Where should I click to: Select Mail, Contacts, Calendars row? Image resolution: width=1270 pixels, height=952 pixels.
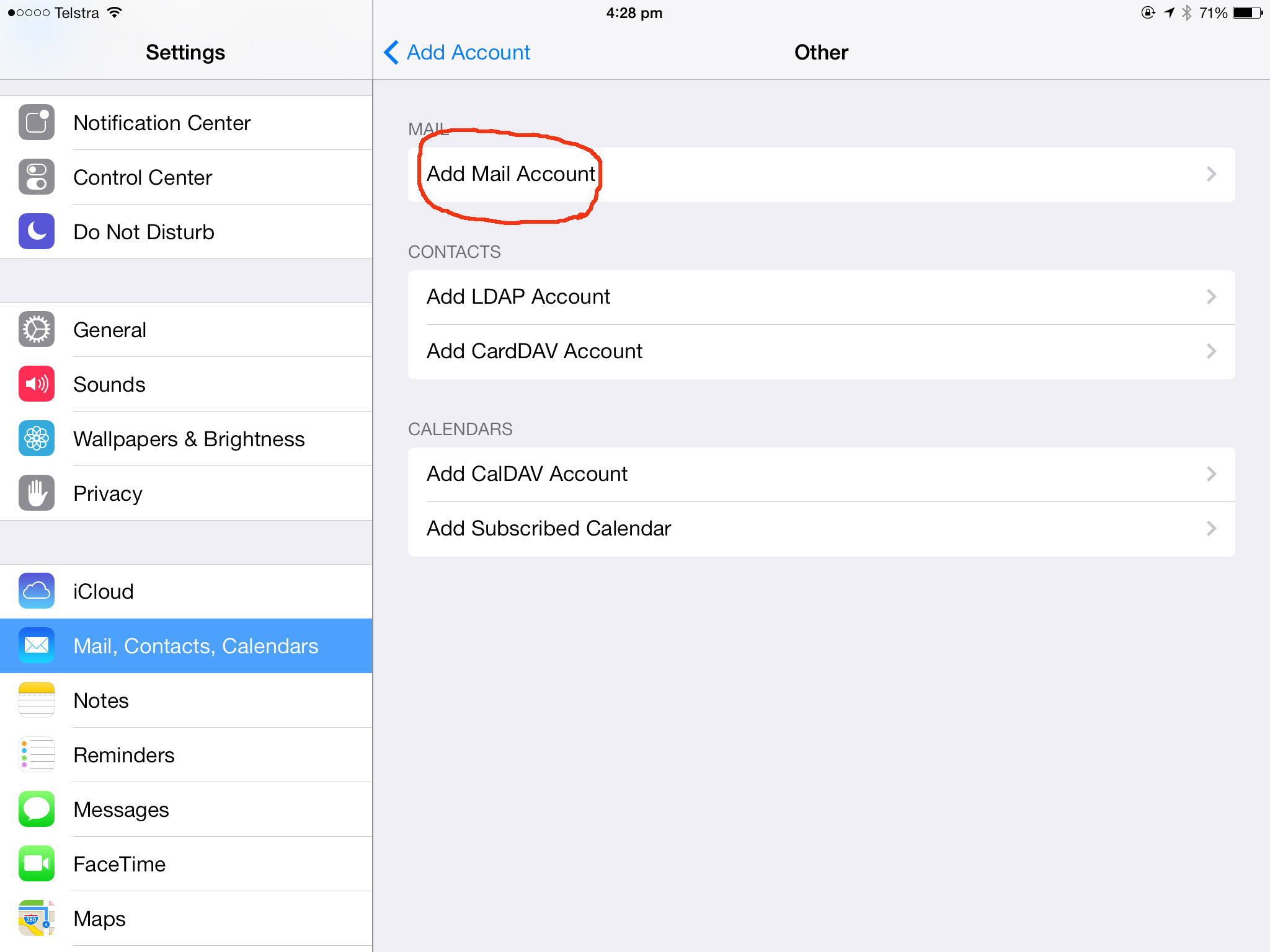[x=186, y=646]
